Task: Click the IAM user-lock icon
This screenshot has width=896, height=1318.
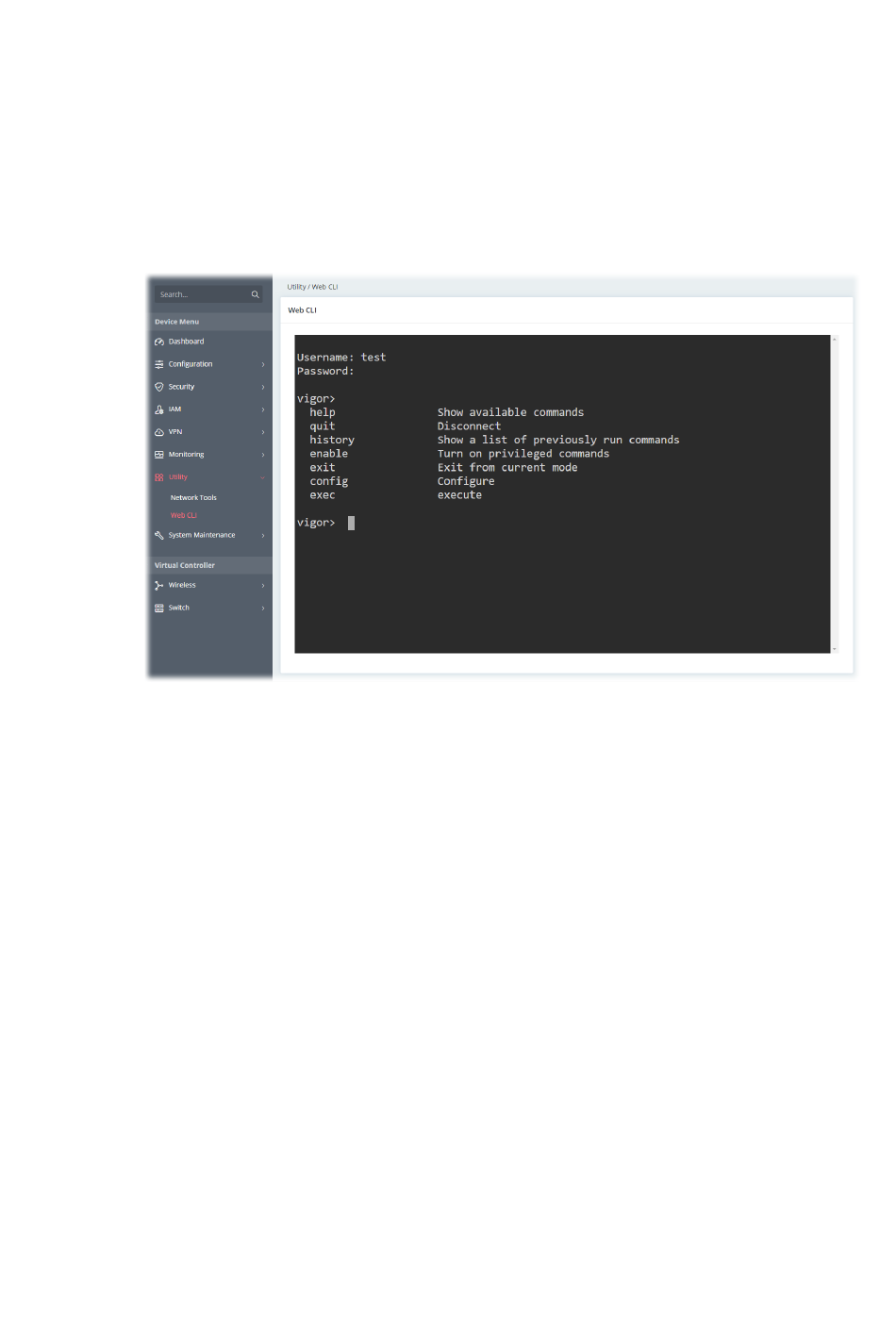Action: coord(159,409)
